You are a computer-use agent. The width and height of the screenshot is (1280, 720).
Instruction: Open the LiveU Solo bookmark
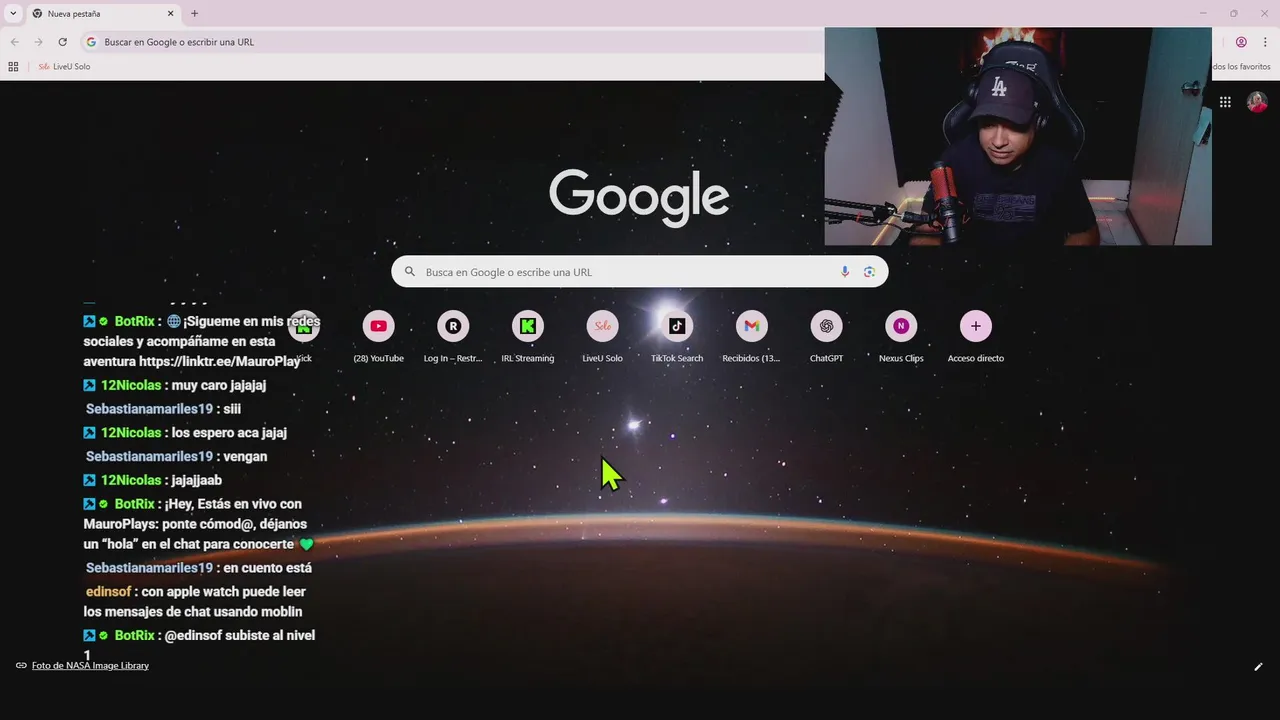(64, 67)
